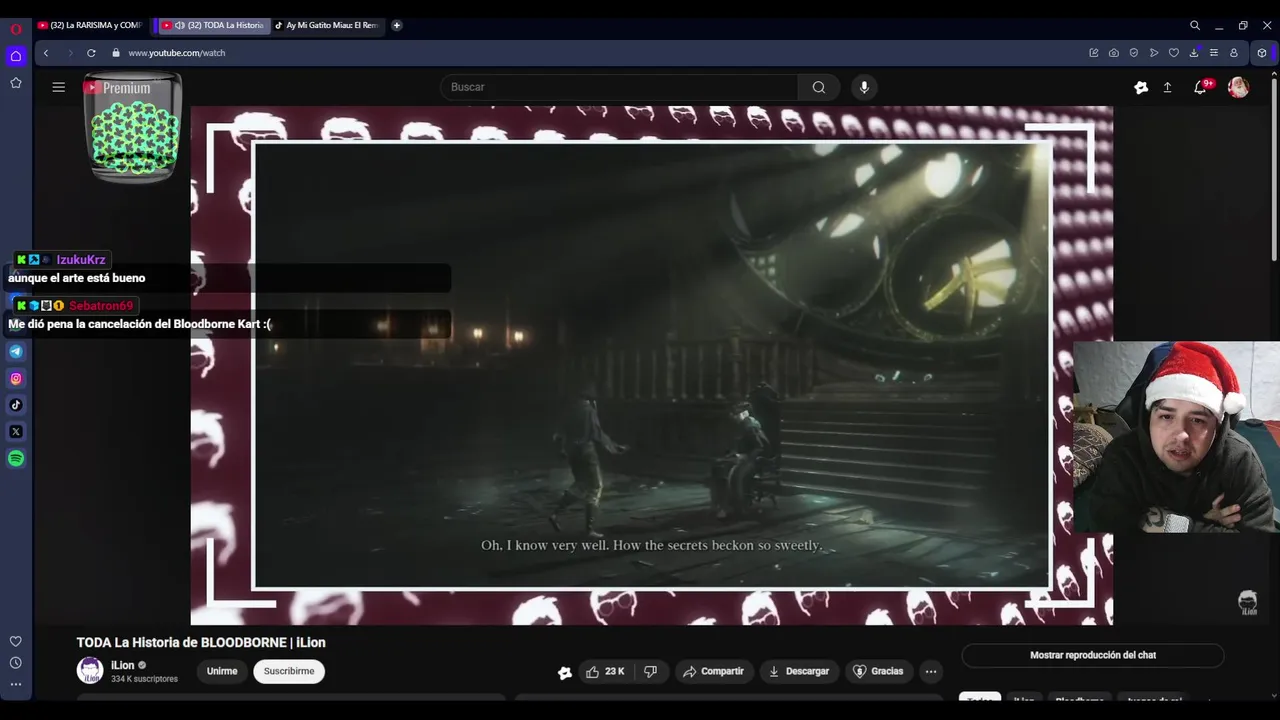This screenshot has height=720, width=1280.
Task: Dislike the video
Action: tap(650, 671)
